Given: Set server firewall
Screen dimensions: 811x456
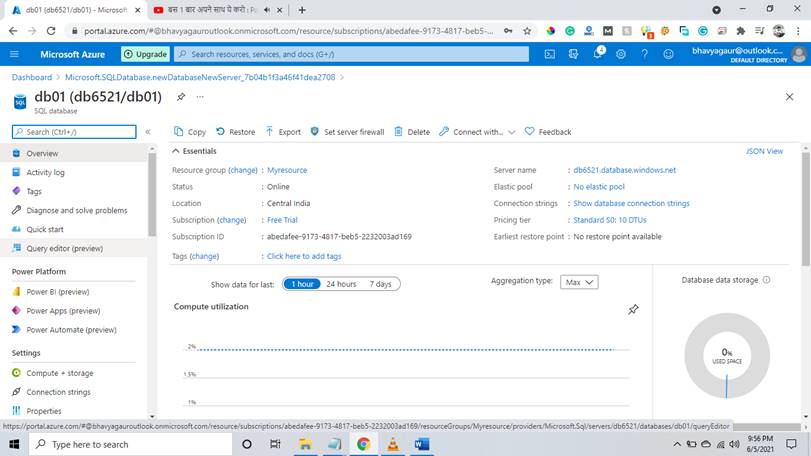Looking at the screenshot, I should coord(347,132).
